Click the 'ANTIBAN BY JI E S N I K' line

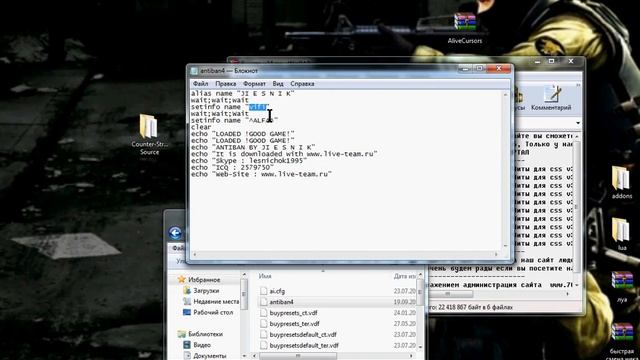[253, 147]
